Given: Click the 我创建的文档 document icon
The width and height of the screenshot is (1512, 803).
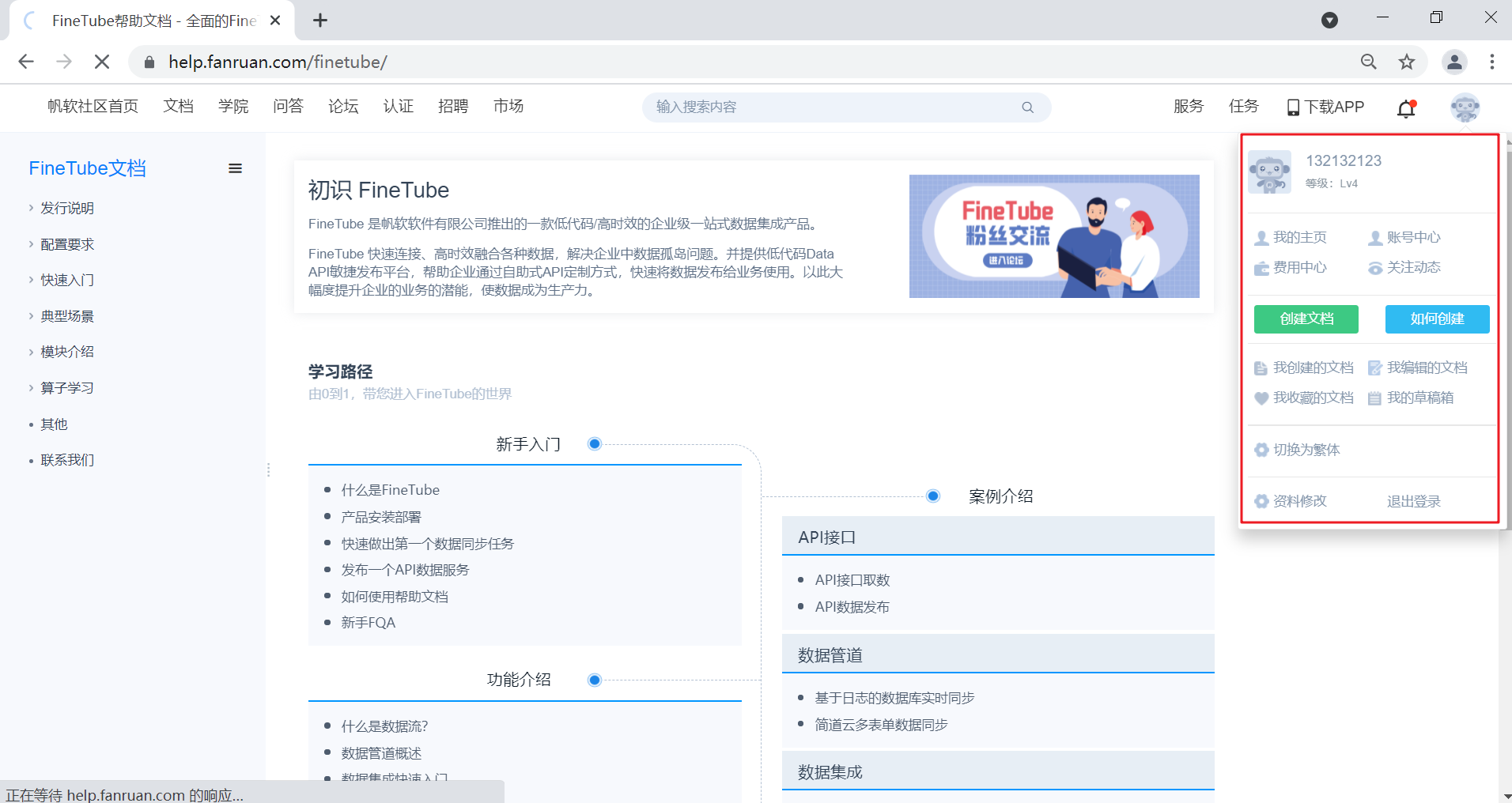Looking at the screenshot, I should pos(1261,368).
